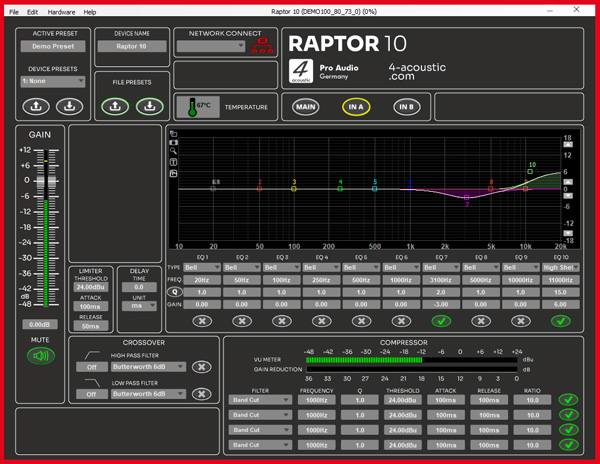Enable the EQ 1 band X toggle
Viewport: 600px width, 464px height.
point(202,321)
